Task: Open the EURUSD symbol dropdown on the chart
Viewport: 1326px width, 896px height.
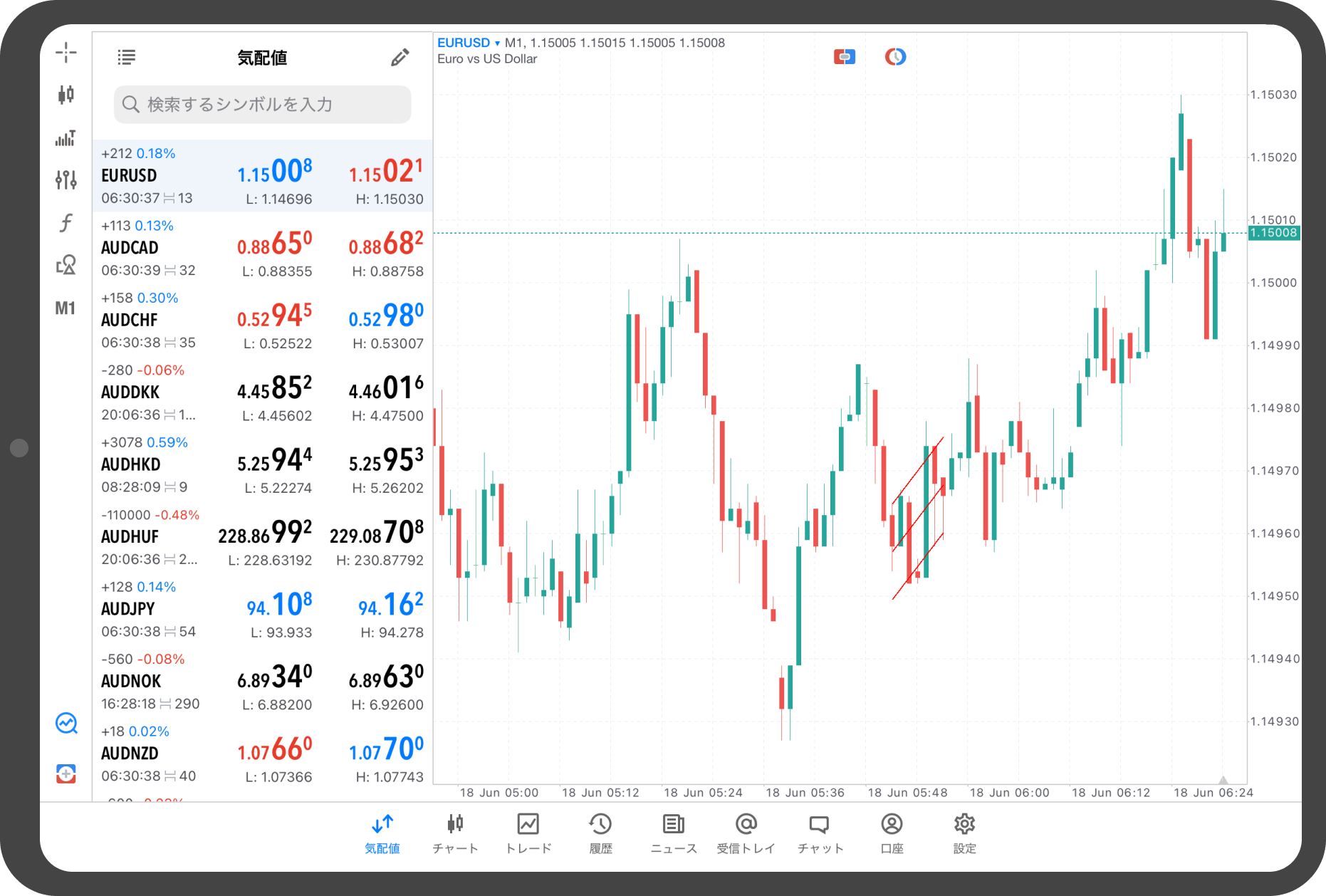Action: click(469, 43)
